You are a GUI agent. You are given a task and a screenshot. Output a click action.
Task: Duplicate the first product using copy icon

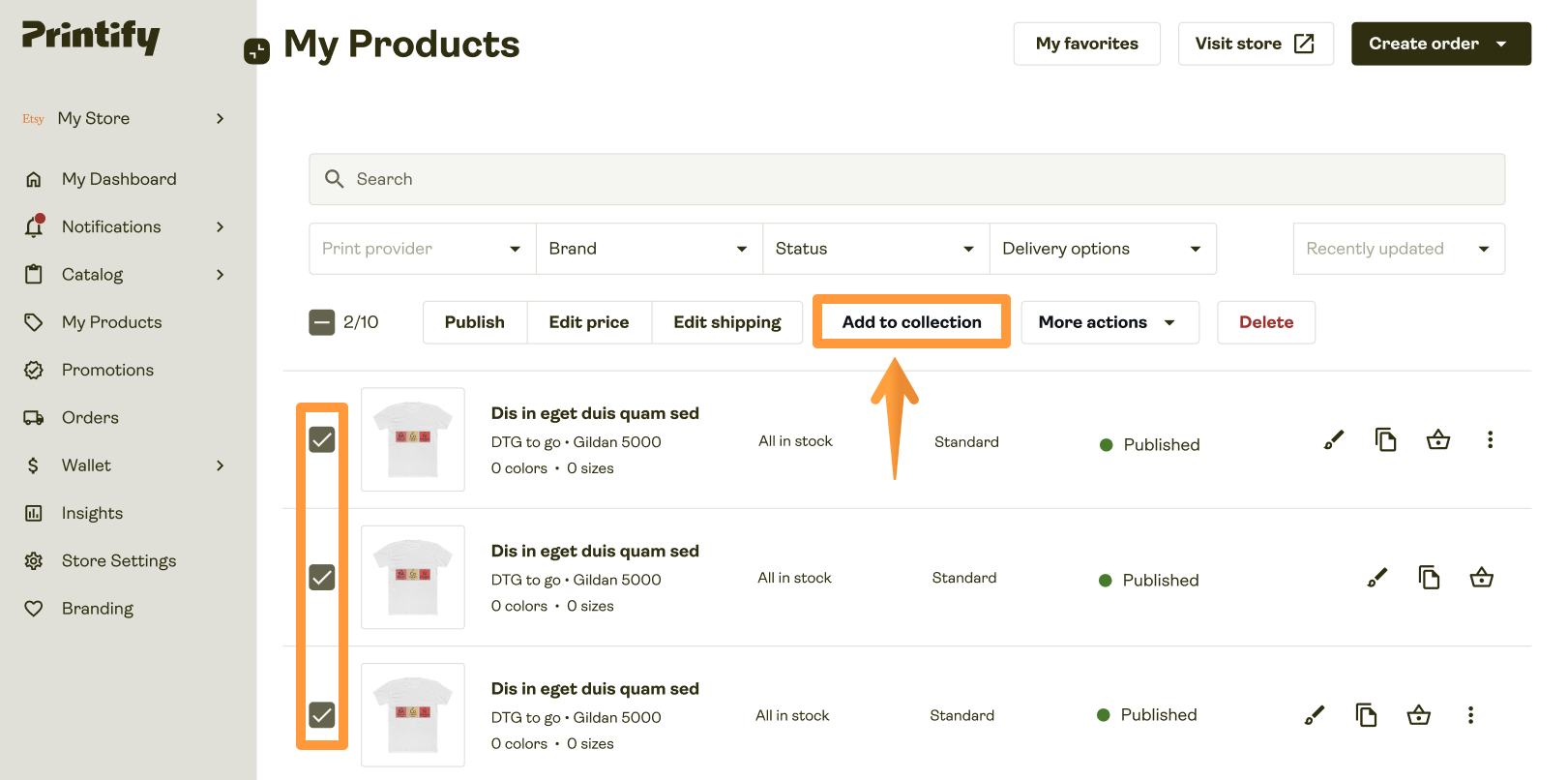tap(1385, 440)
